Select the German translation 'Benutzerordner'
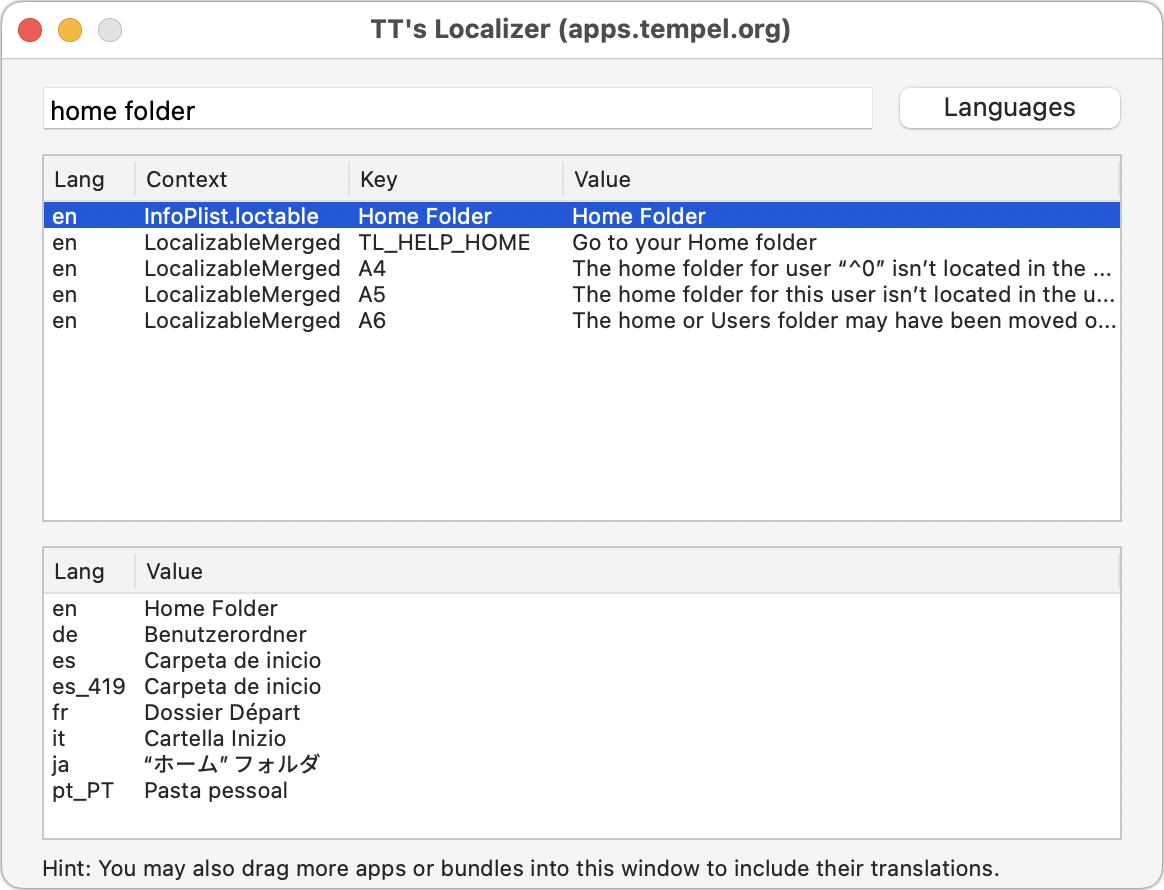1164x890 pixels. 226,634
